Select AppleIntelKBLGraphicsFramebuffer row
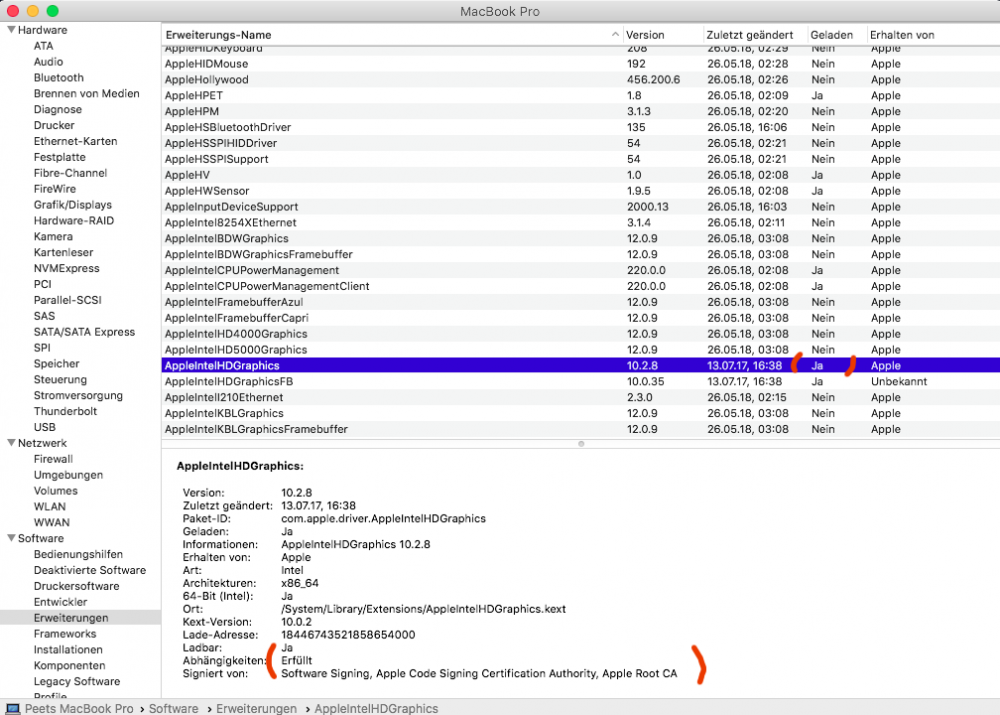The width and height of the screenshot is (1000, 715). [580, 429]
